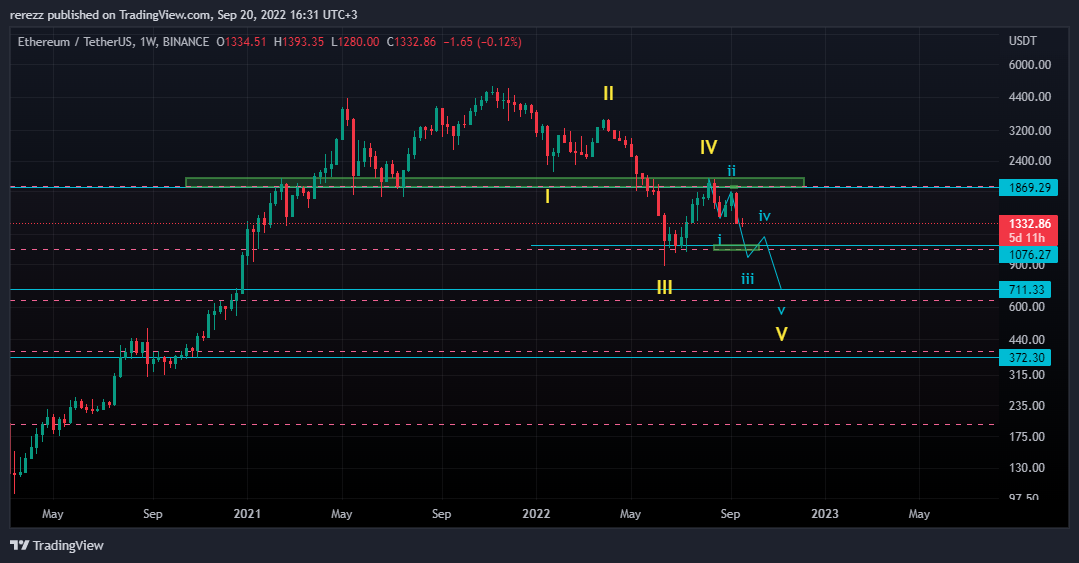Screen dimensions: 1079x563
Task: Select the yellow wave II label
Action: [x=608, y=94]
